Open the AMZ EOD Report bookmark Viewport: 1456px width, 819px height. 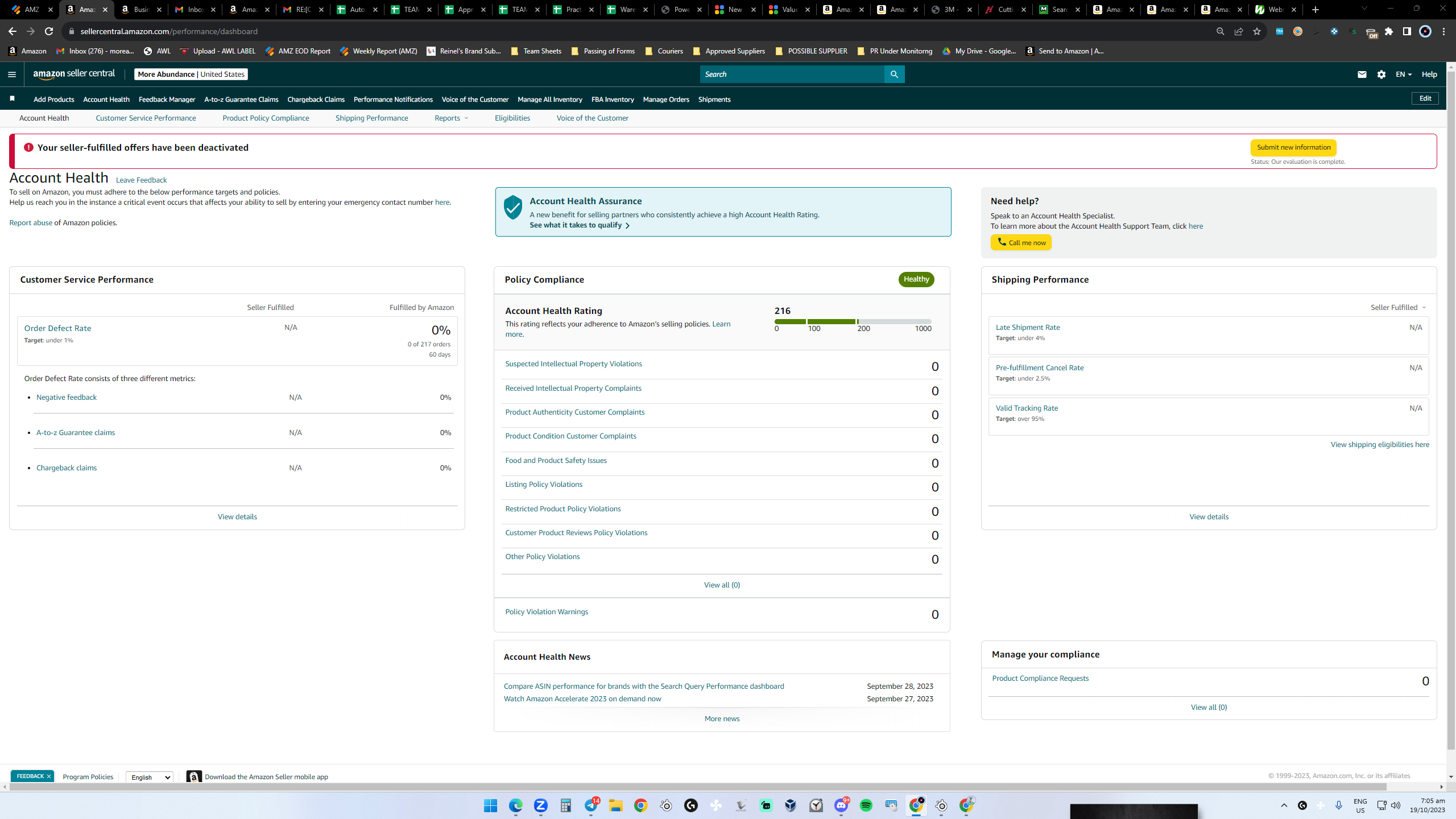coord(297,51)
